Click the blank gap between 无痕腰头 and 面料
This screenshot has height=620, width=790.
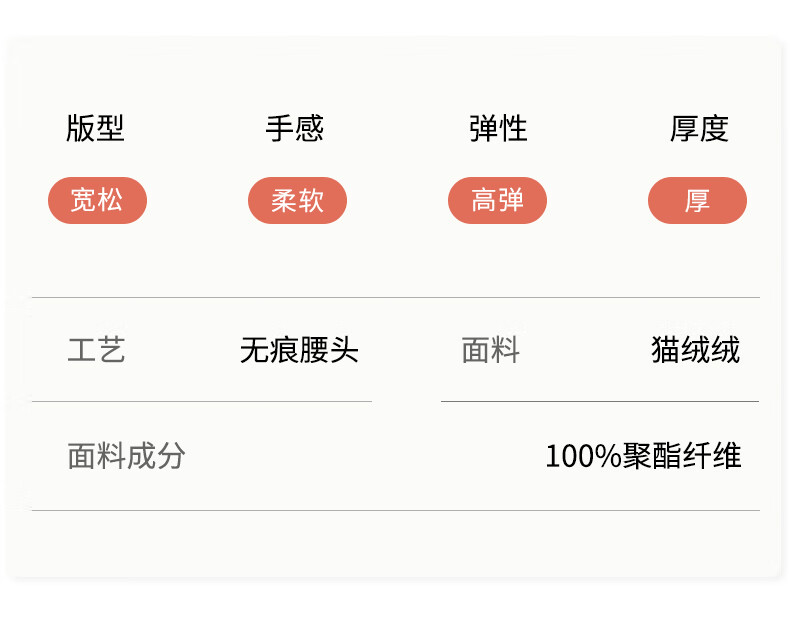tap(407, 350)
